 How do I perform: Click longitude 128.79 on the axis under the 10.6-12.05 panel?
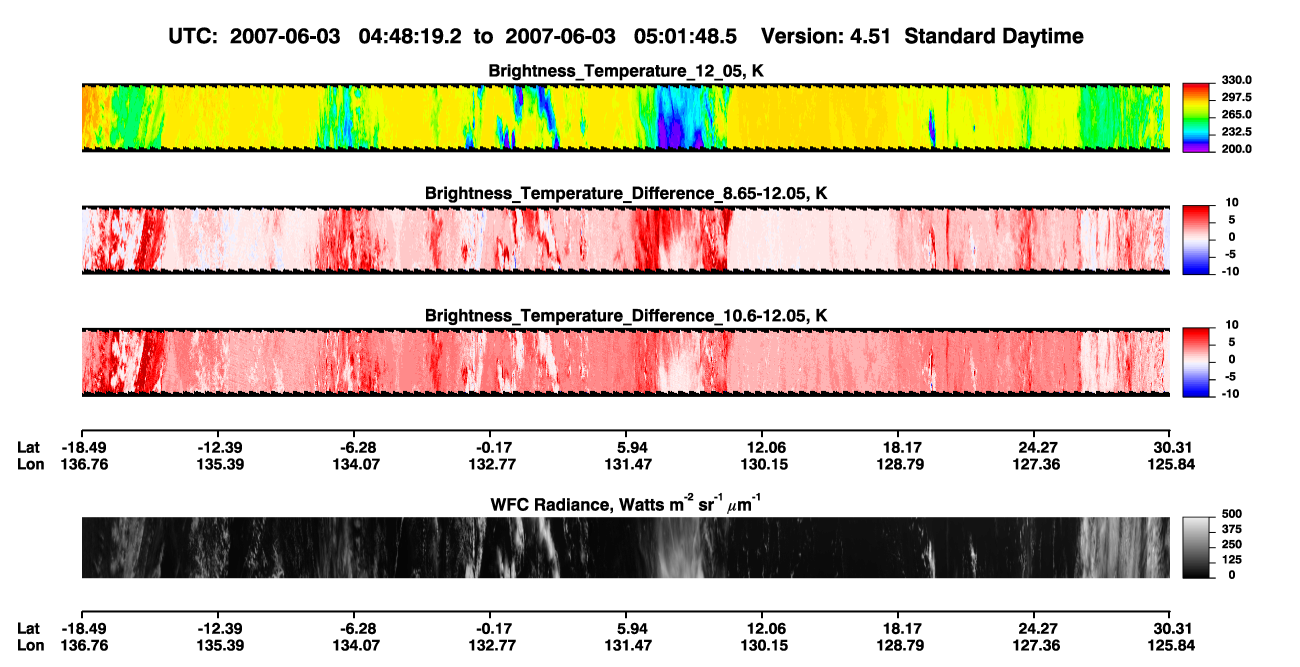[x=903, y=464]
